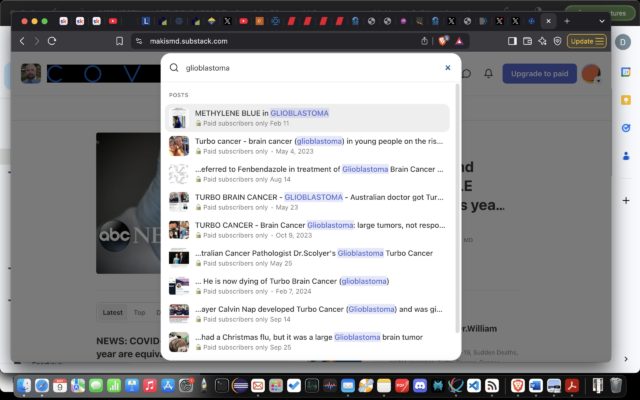Open Music app in the Dock

click(x=150, y=385)
